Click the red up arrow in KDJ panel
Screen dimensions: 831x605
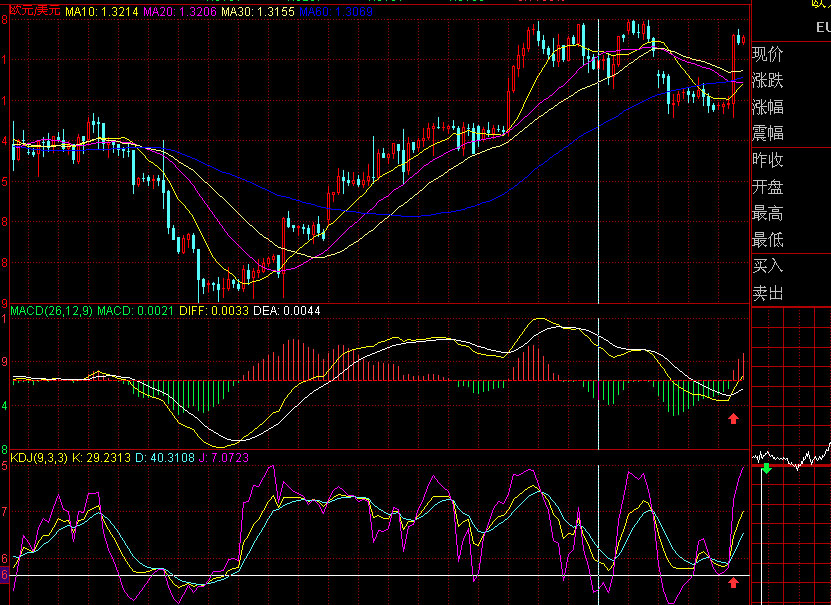tap(733, 583)
